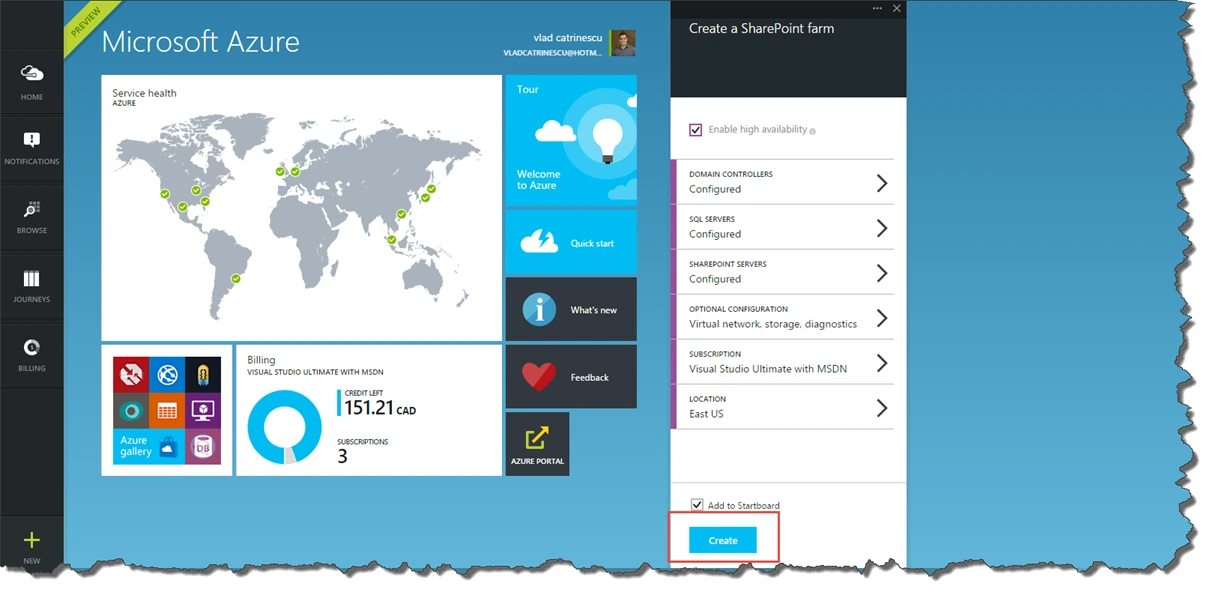Expand SharePoint Servers chevron

pyautogui.click(x=882, y=273)
